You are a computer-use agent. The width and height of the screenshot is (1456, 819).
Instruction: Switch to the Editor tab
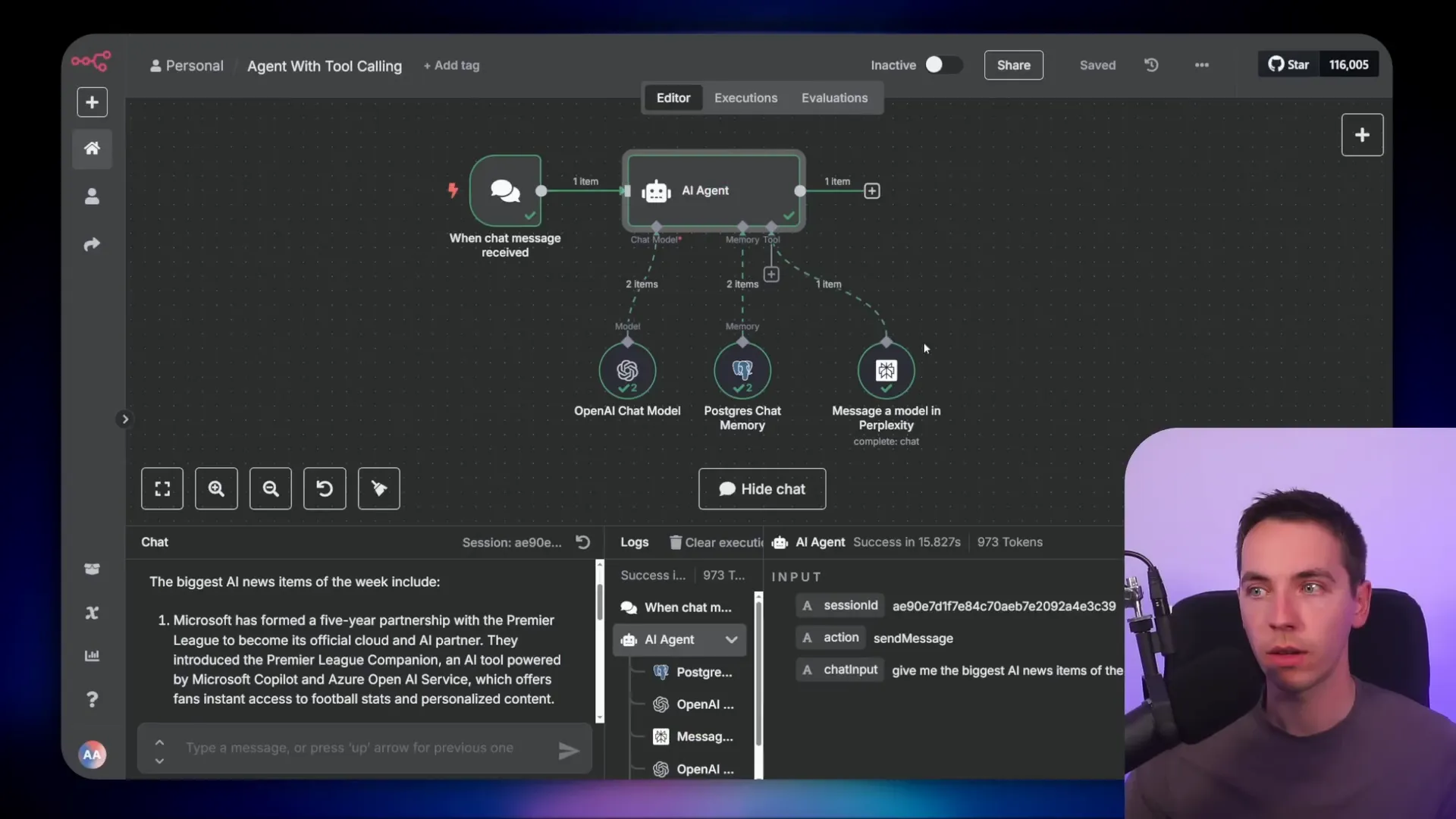(x=673, y=98)
